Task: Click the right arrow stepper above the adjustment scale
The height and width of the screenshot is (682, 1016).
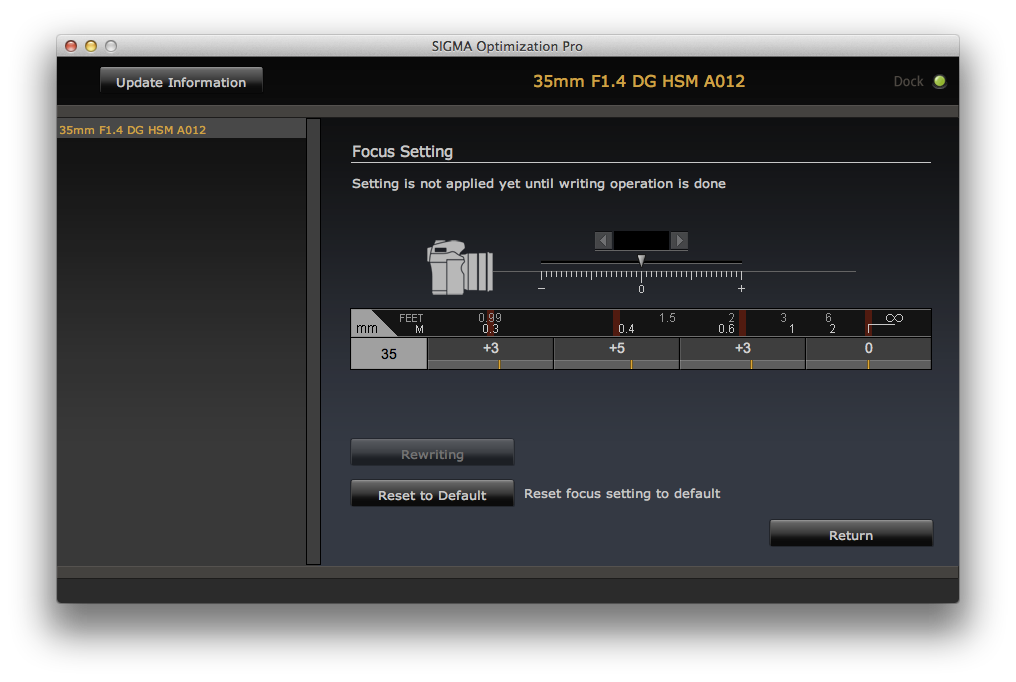Action: pos(679,241)
